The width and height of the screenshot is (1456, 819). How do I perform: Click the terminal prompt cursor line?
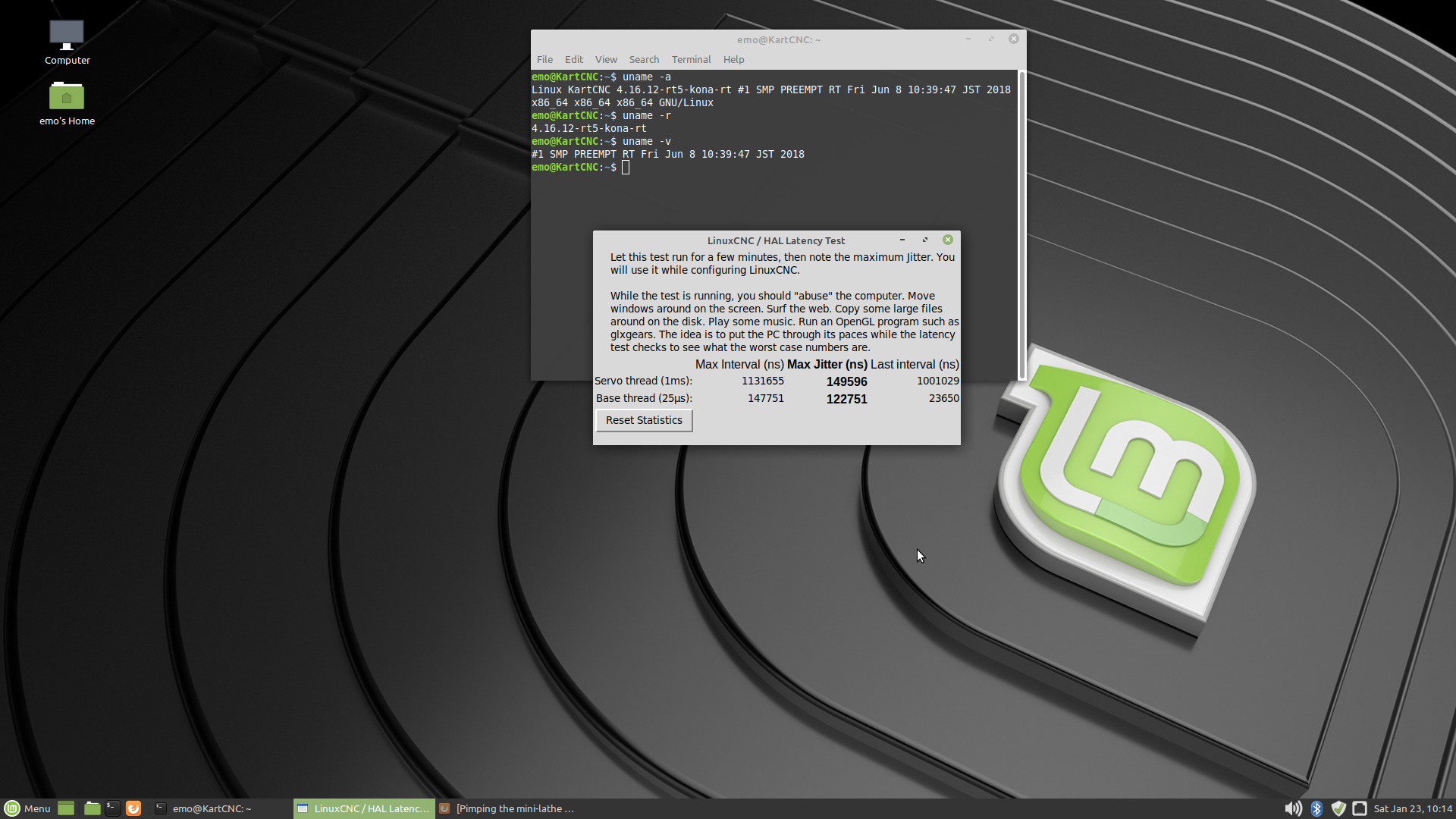click(x=581, y=167)
